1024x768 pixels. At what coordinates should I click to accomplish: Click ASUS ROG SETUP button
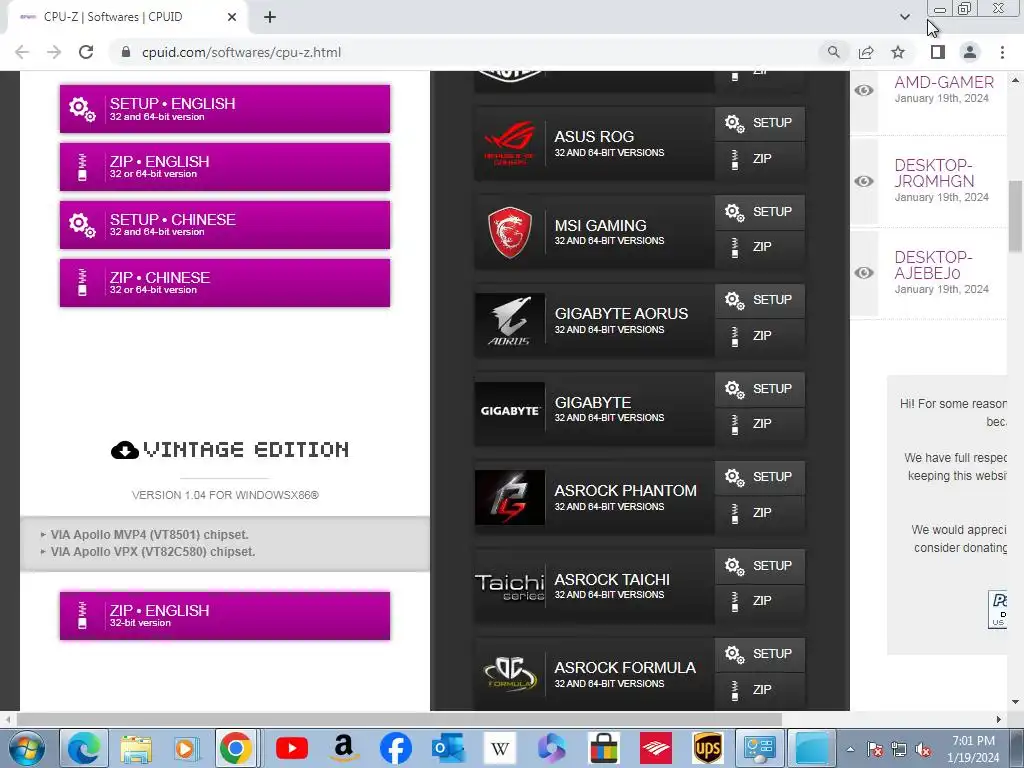tap(760, 123)
